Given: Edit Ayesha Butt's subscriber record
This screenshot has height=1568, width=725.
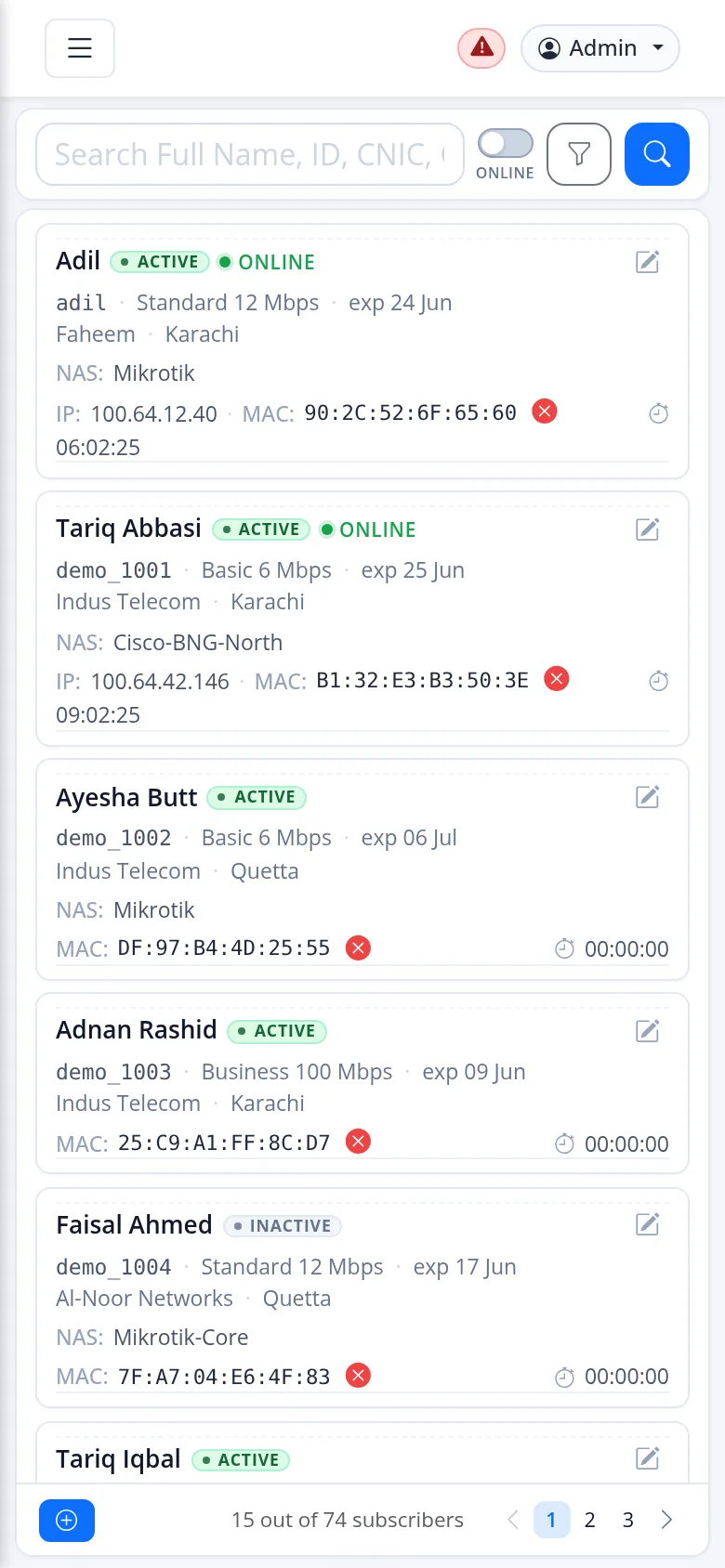Looking at the screenshot, I should point(648,797).
